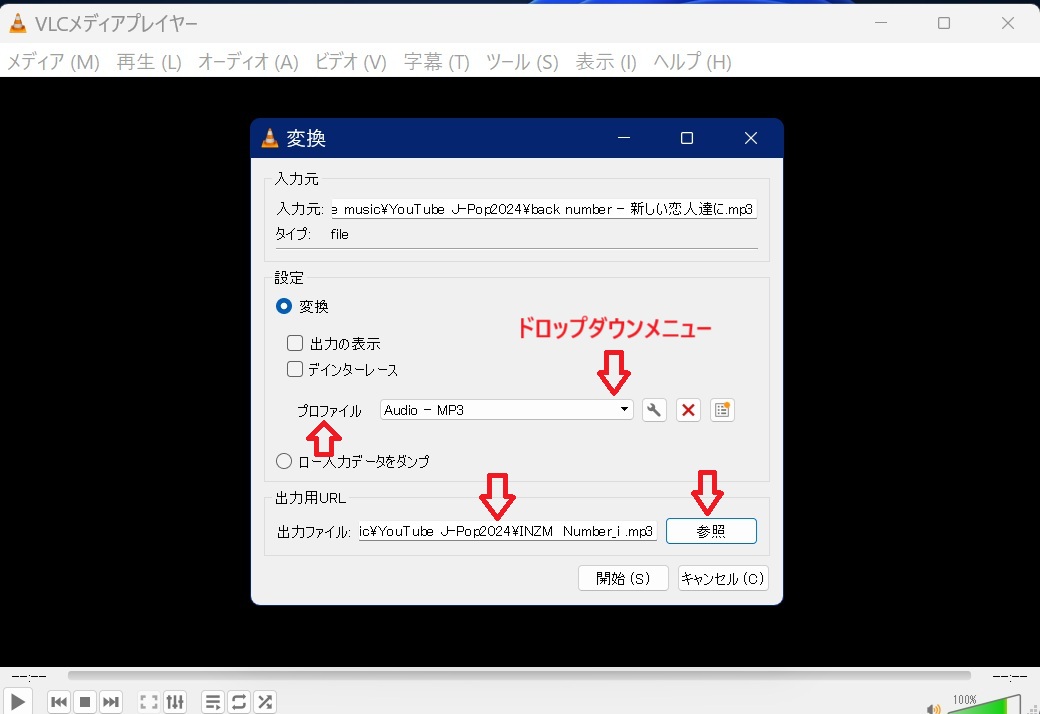Maximize the 変換 dialog

point(687,138)
